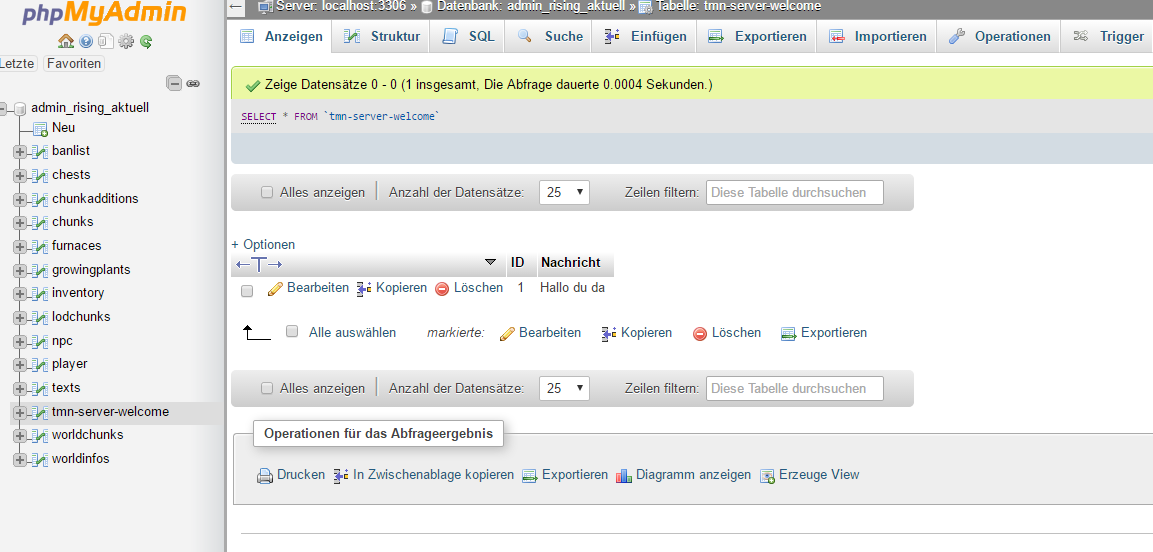The image size is (1153, 552).
Task: Open the Exportieren tab
Action: [x=758, y=36]
